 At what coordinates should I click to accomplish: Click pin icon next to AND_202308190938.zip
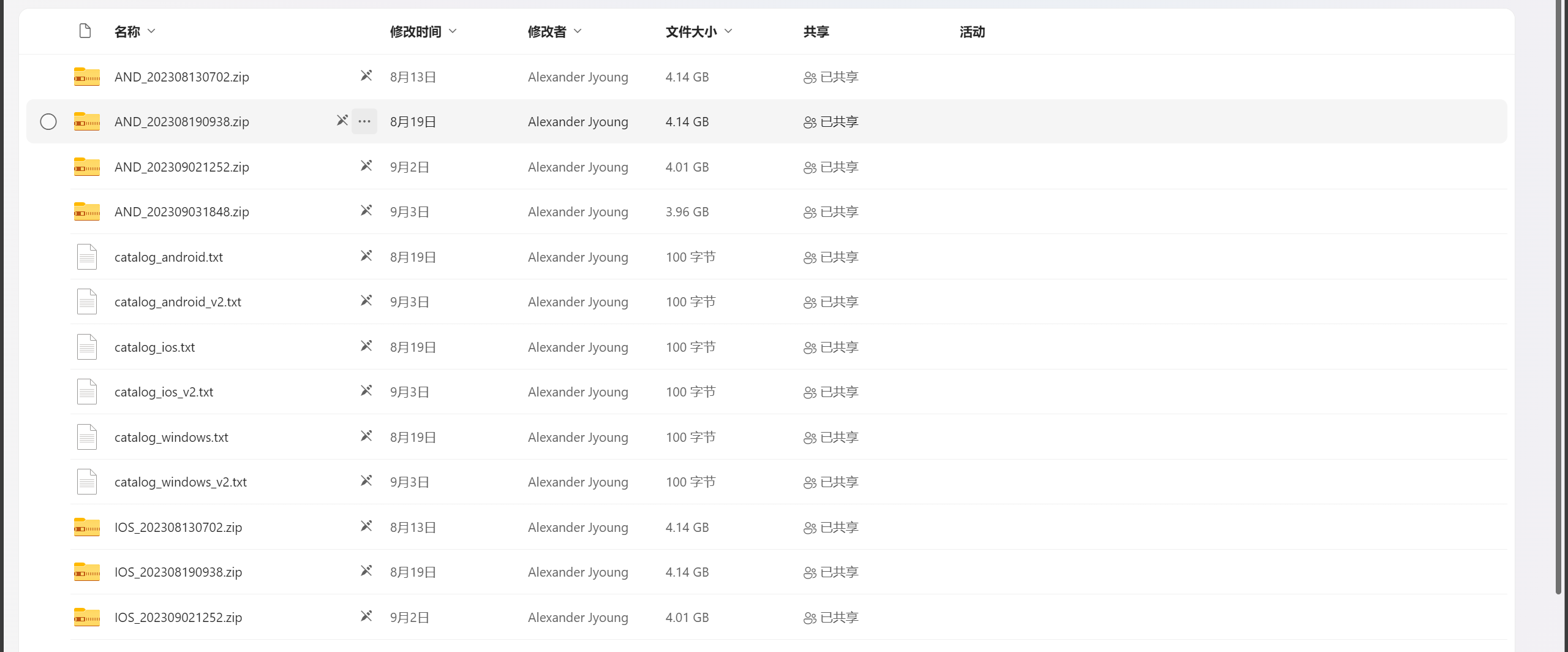[342, 120]
